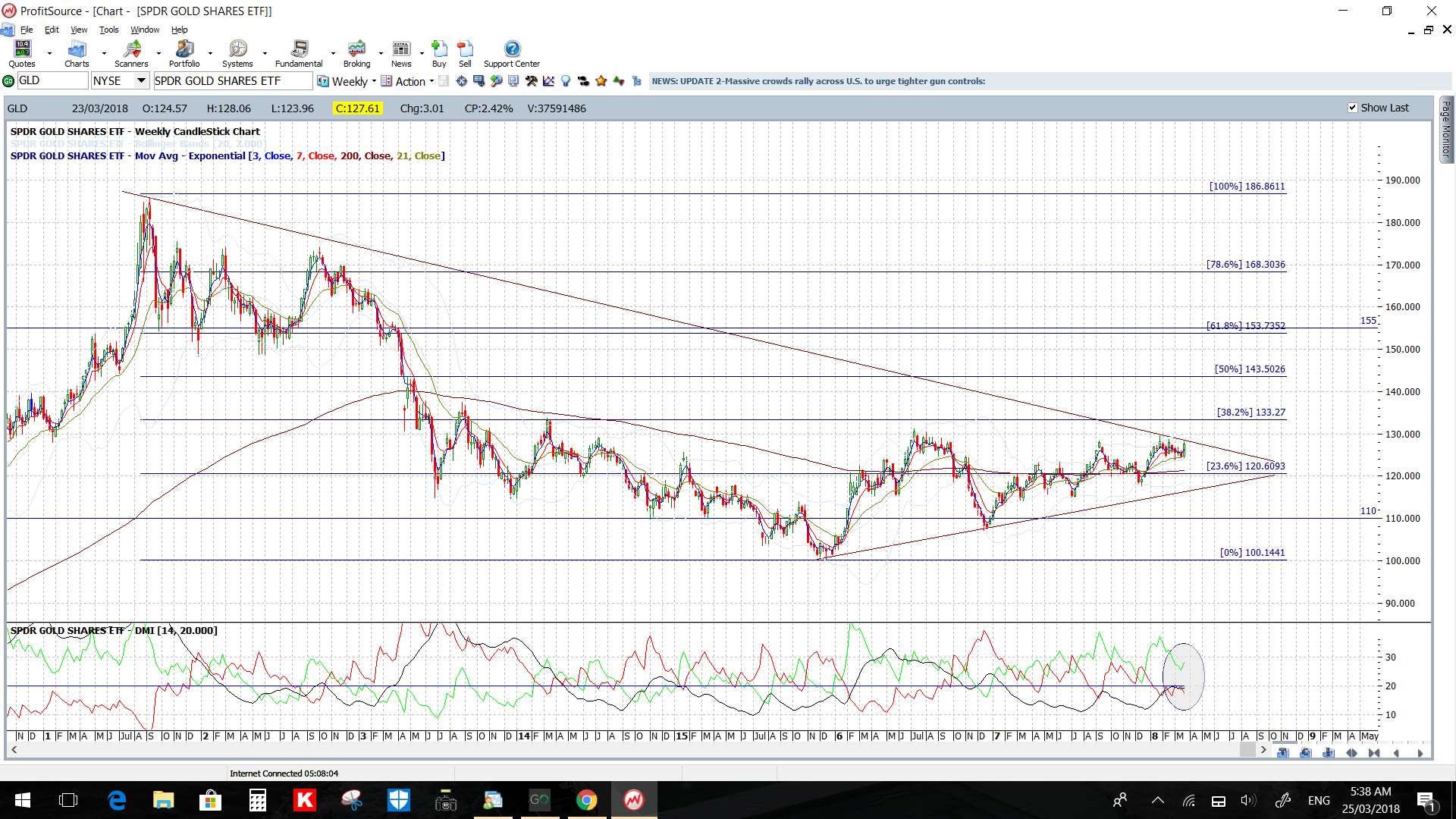The width and height of the screenshot is (1456, 819).
Task: Click the horizontal scrollbar right arrow
Action: (1263, 750)
